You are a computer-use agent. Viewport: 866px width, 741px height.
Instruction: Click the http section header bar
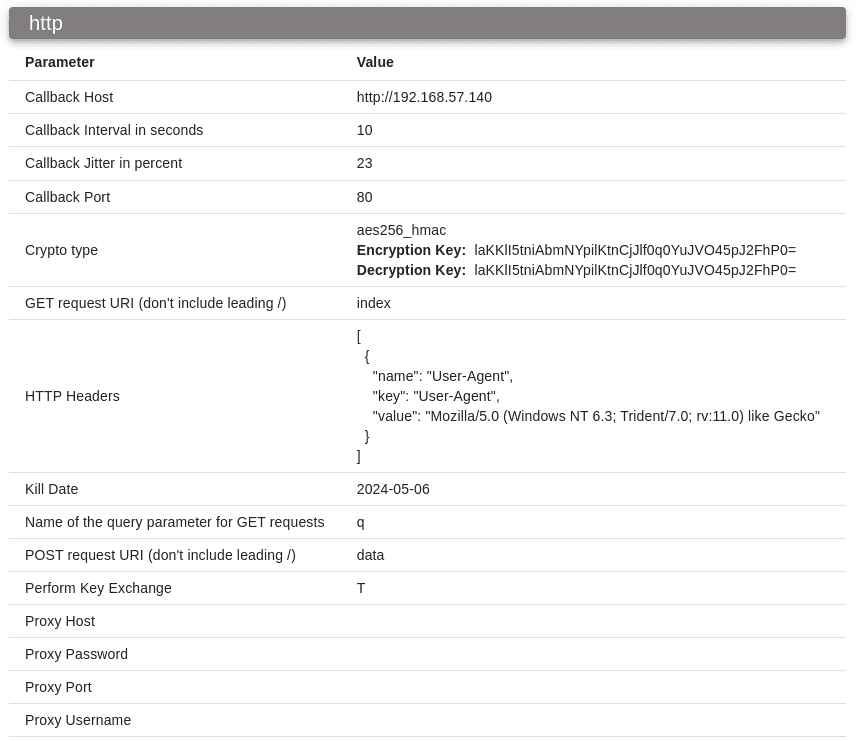point(427,23)
